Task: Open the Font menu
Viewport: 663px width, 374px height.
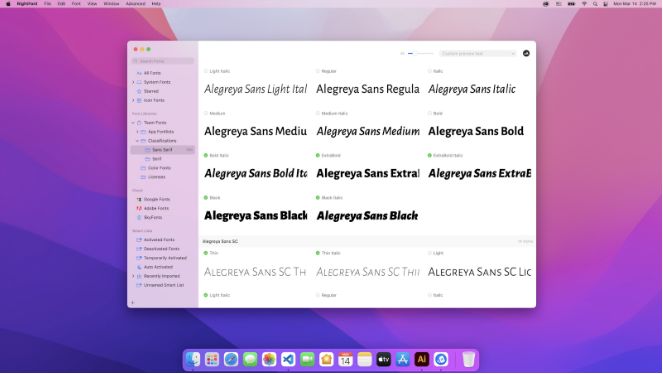Action: coord(76,4)
